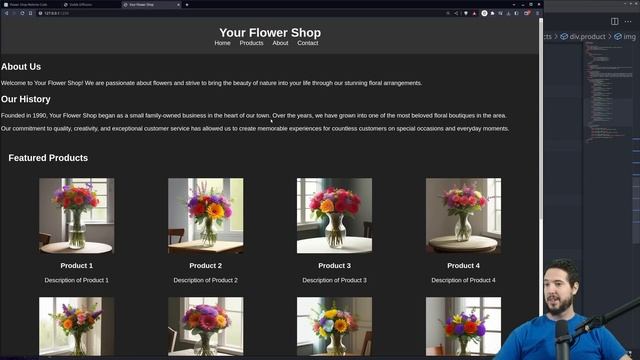The height and width of the screenshot is (360, 640).
Task: Click the second-row image under Product 4
Action: click(x=463, y=326)
